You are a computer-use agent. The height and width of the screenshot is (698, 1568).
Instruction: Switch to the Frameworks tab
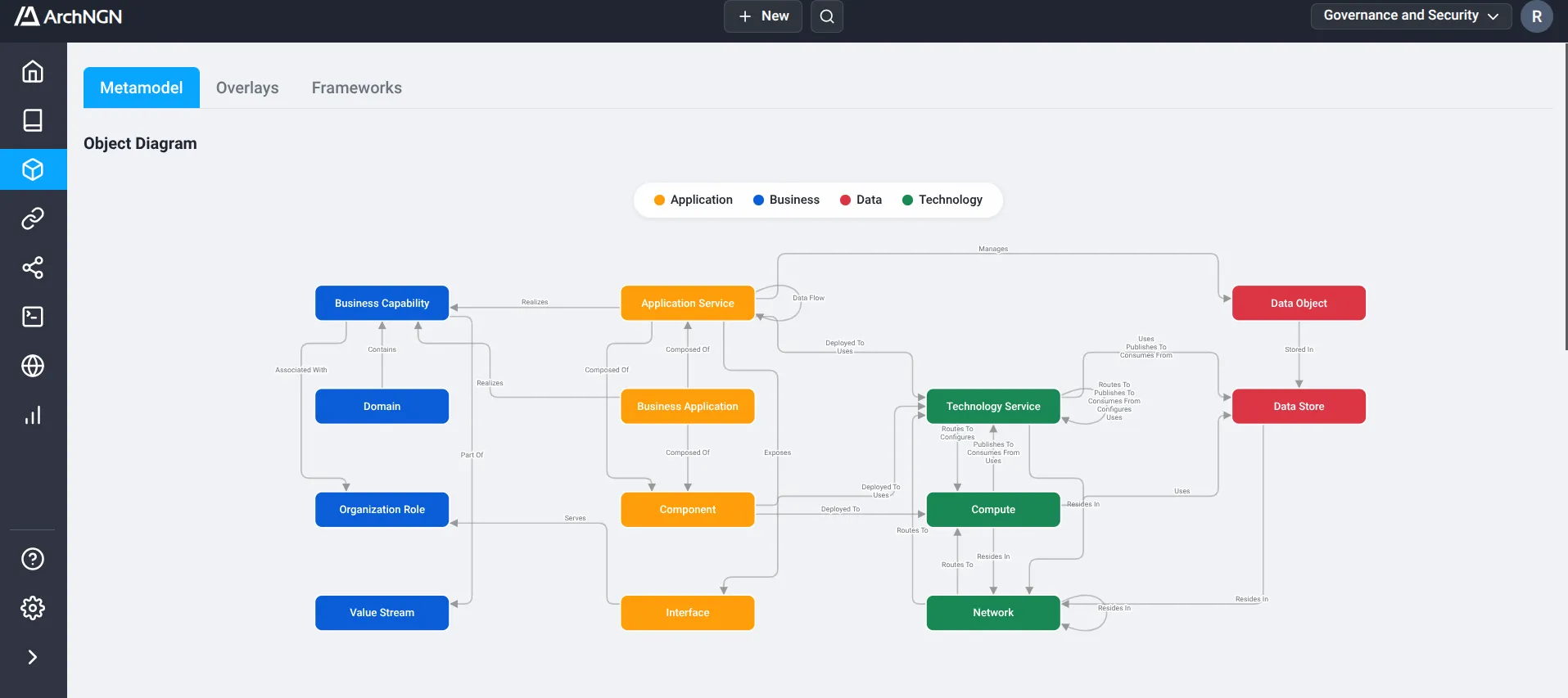(x=357, y=88)
